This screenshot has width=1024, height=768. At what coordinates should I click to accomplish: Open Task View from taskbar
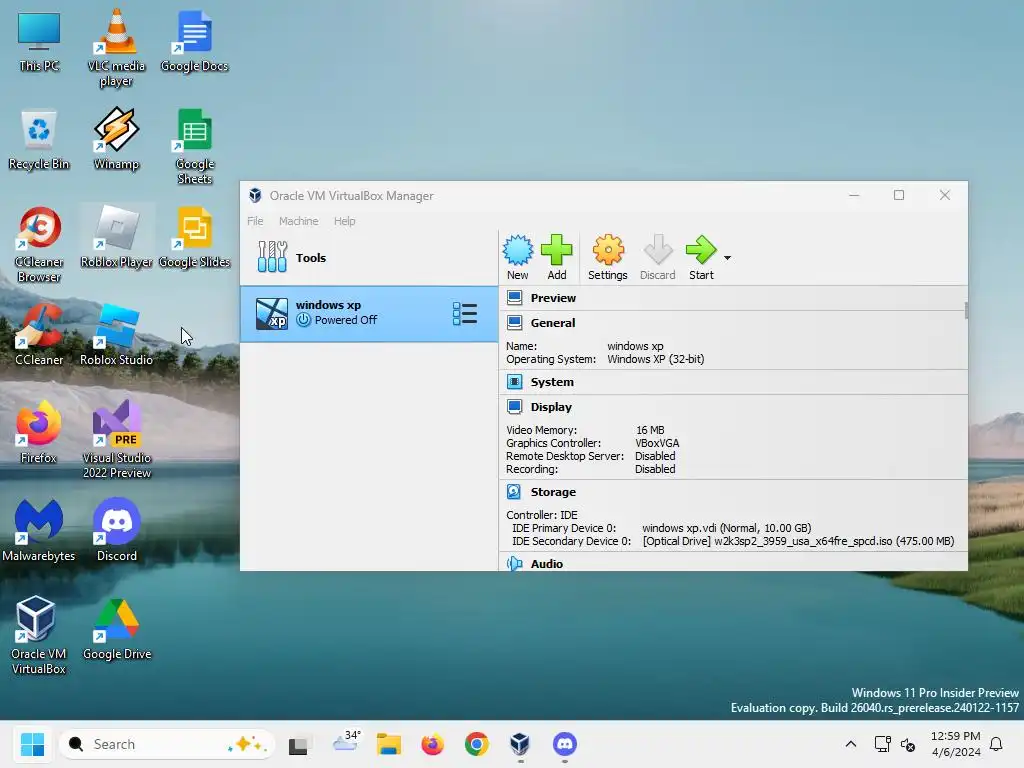pos(298,744)
